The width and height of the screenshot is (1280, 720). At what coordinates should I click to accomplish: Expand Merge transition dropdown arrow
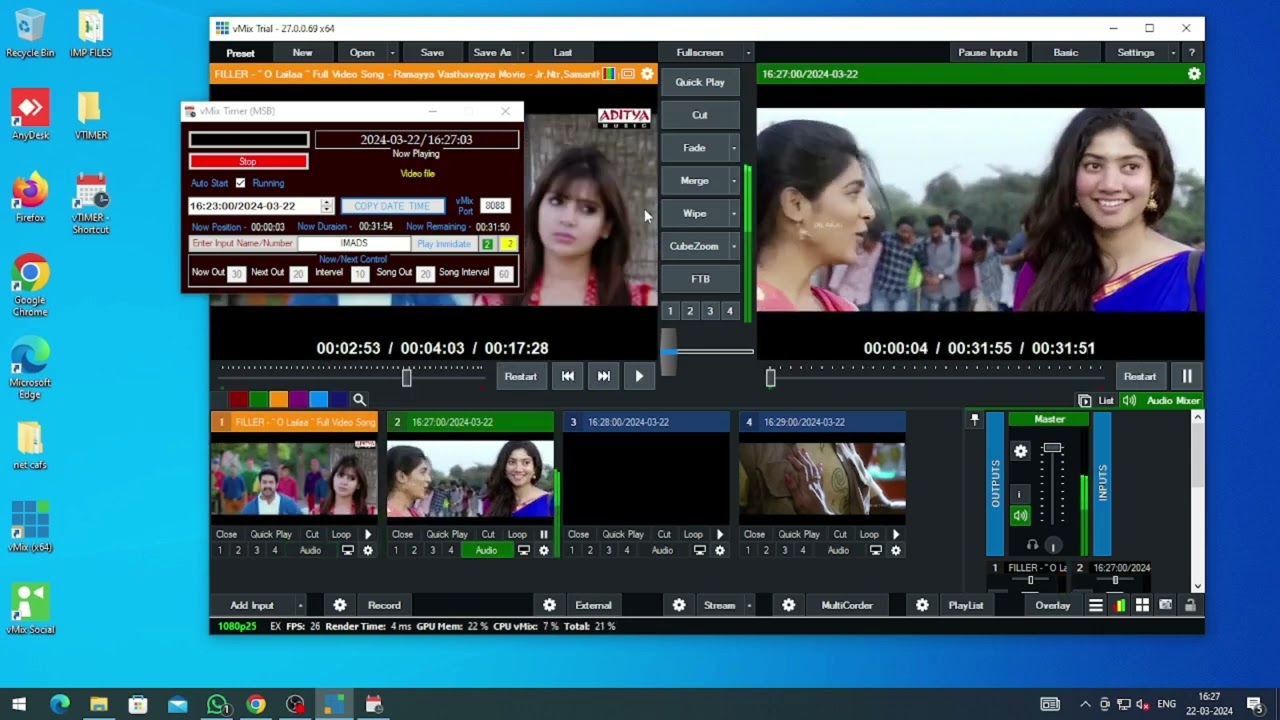tap(734, 181)
